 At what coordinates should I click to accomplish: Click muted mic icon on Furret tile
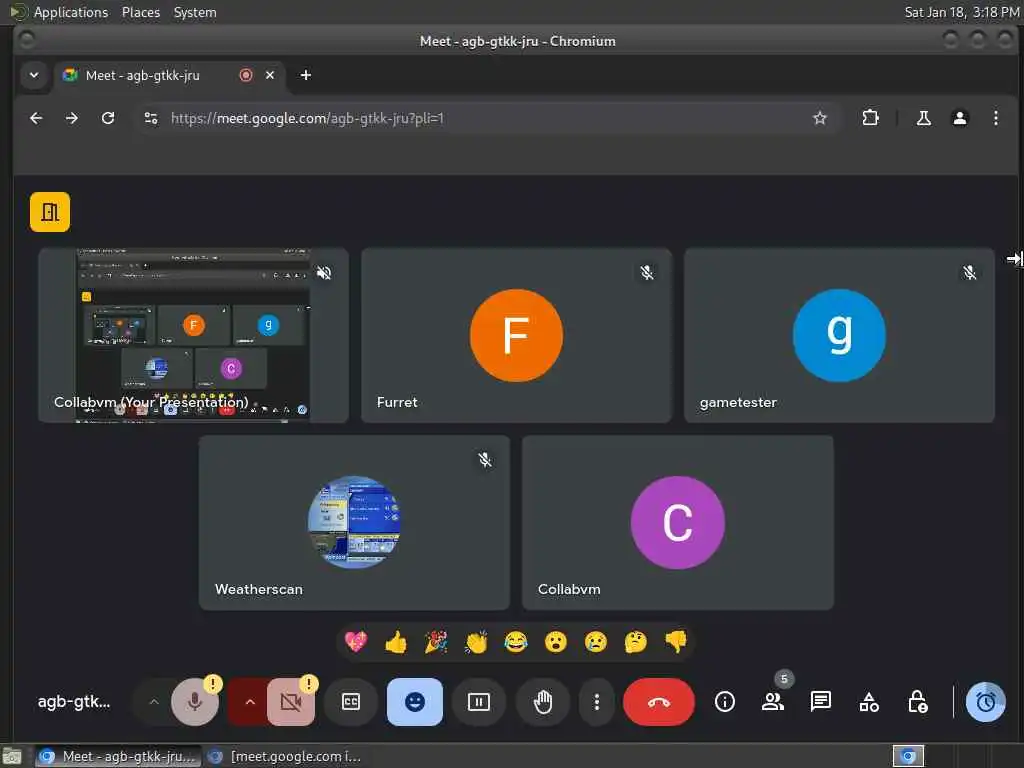pyautogui.click(x=647, y=272)
